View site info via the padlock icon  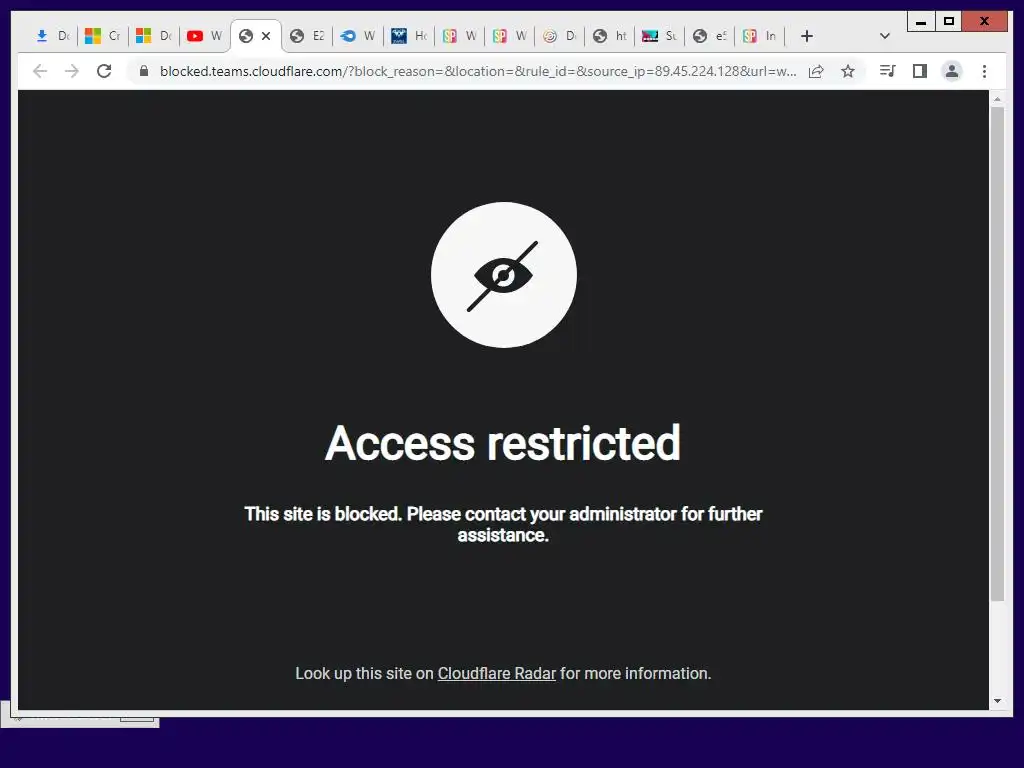(144, 71)
